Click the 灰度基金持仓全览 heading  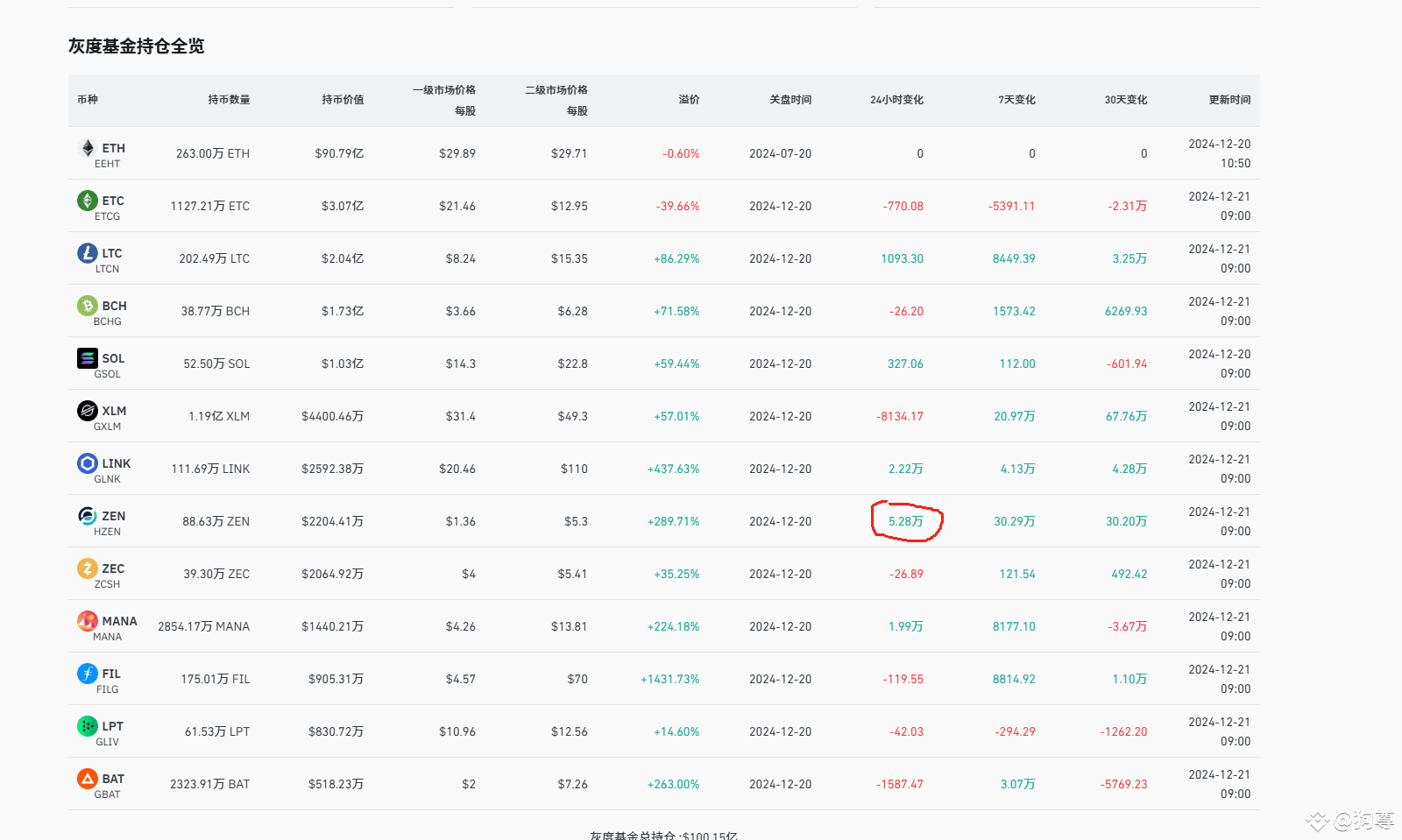point(136,46)
